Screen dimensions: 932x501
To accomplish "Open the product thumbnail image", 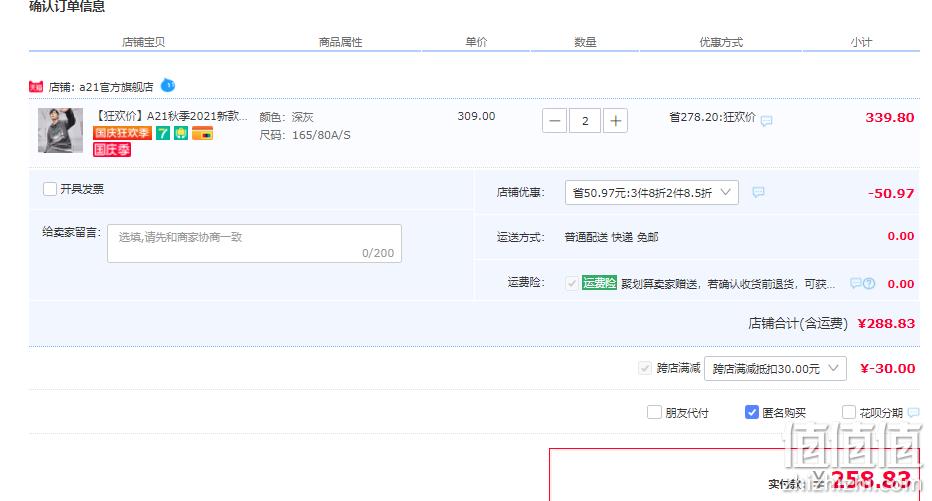I will click(61, 131).
